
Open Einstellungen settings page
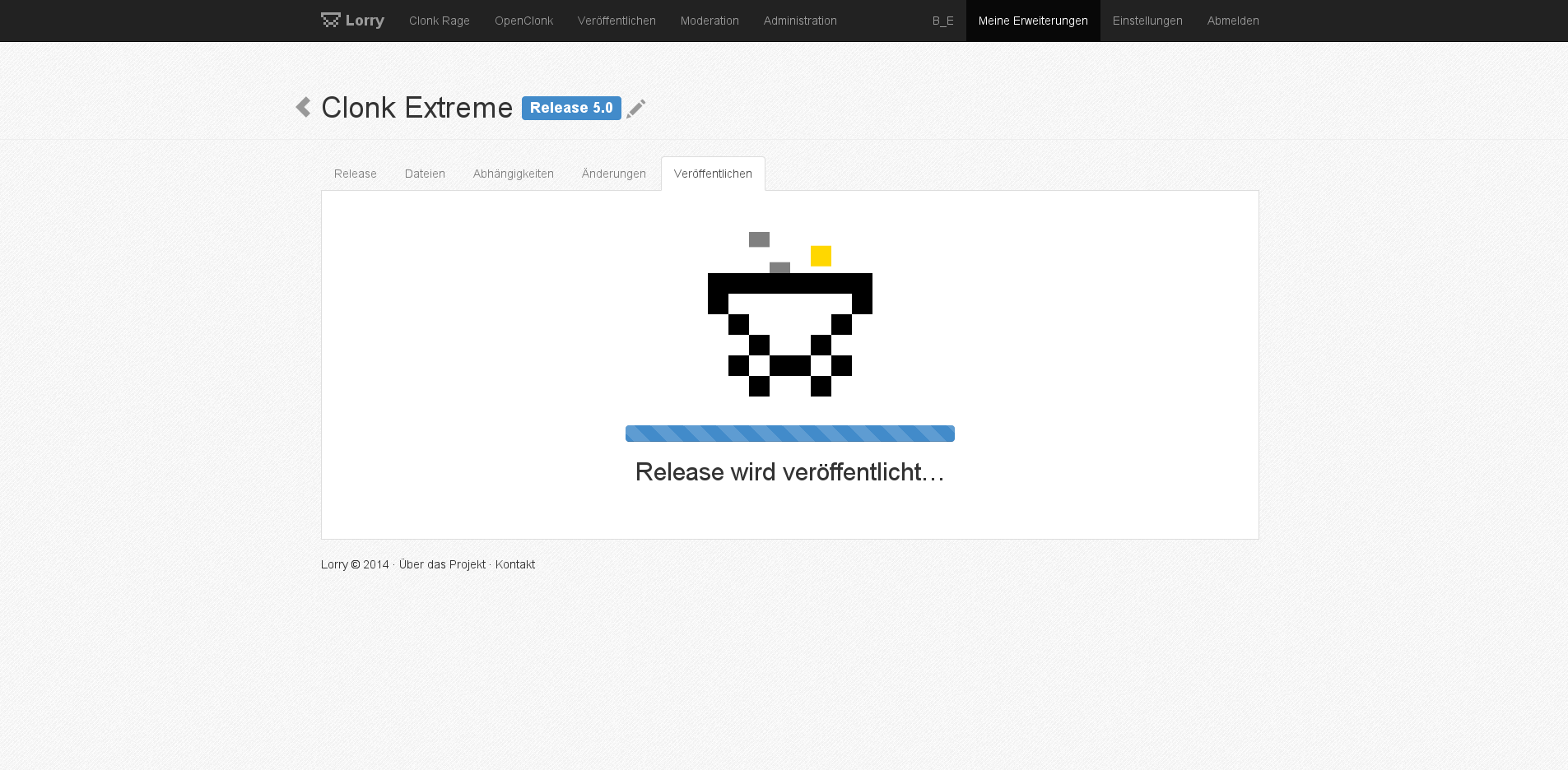[1147, 21]
